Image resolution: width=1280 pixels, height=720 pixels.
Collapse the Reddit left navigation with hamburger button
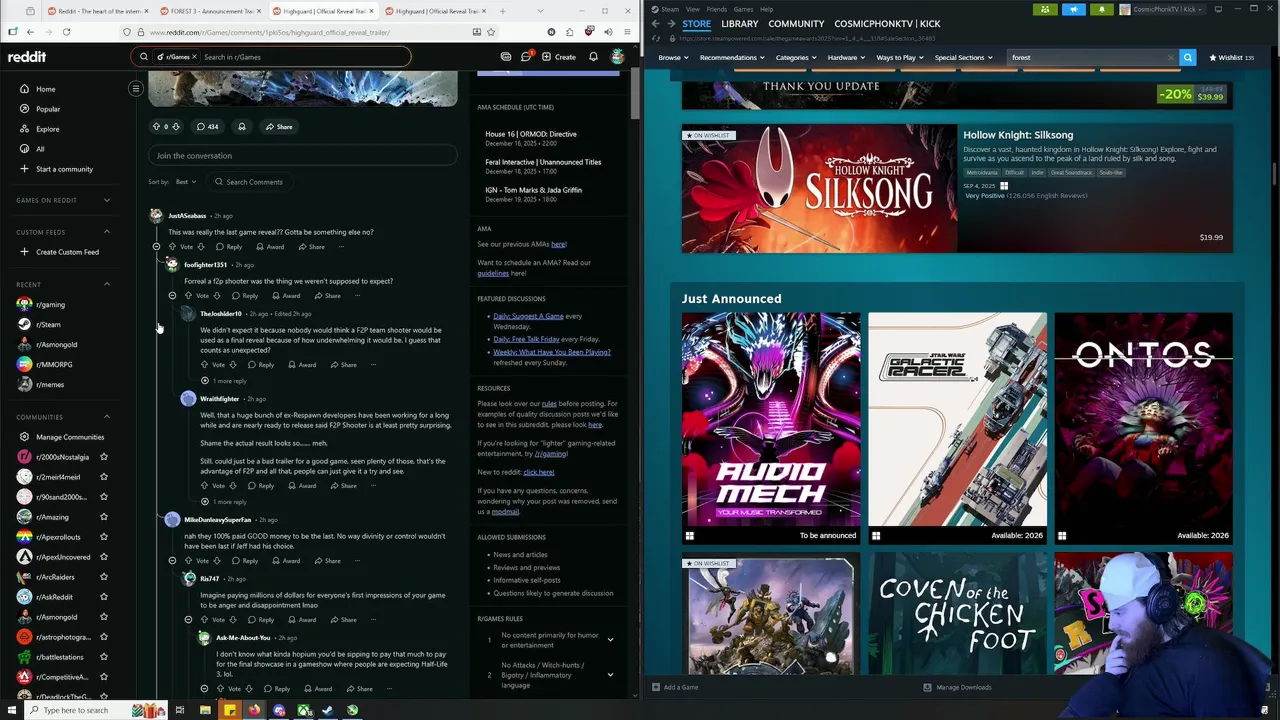click(x=136, y=88)
